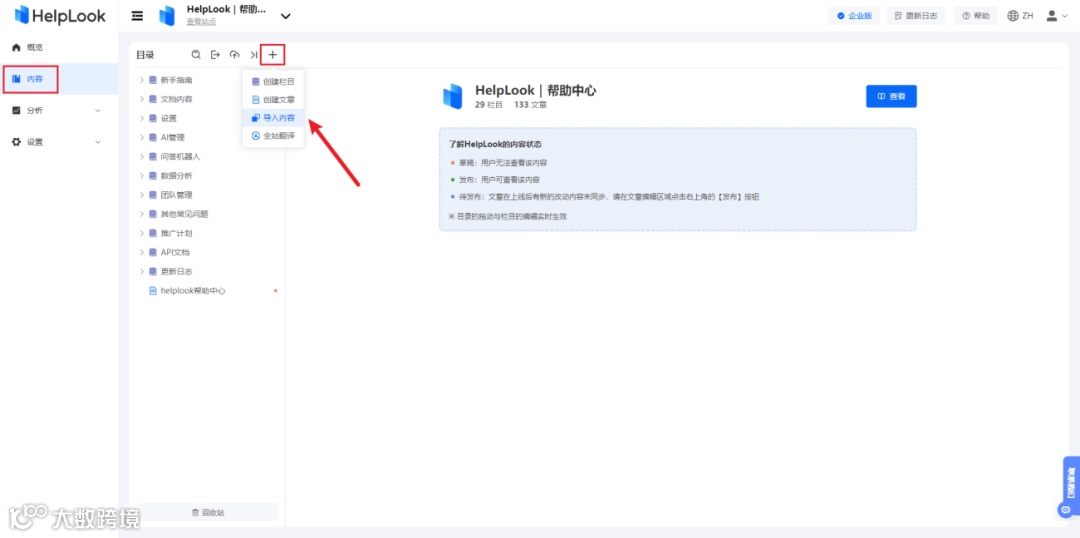Click the blue 查看 button

(x=891, y=96)
